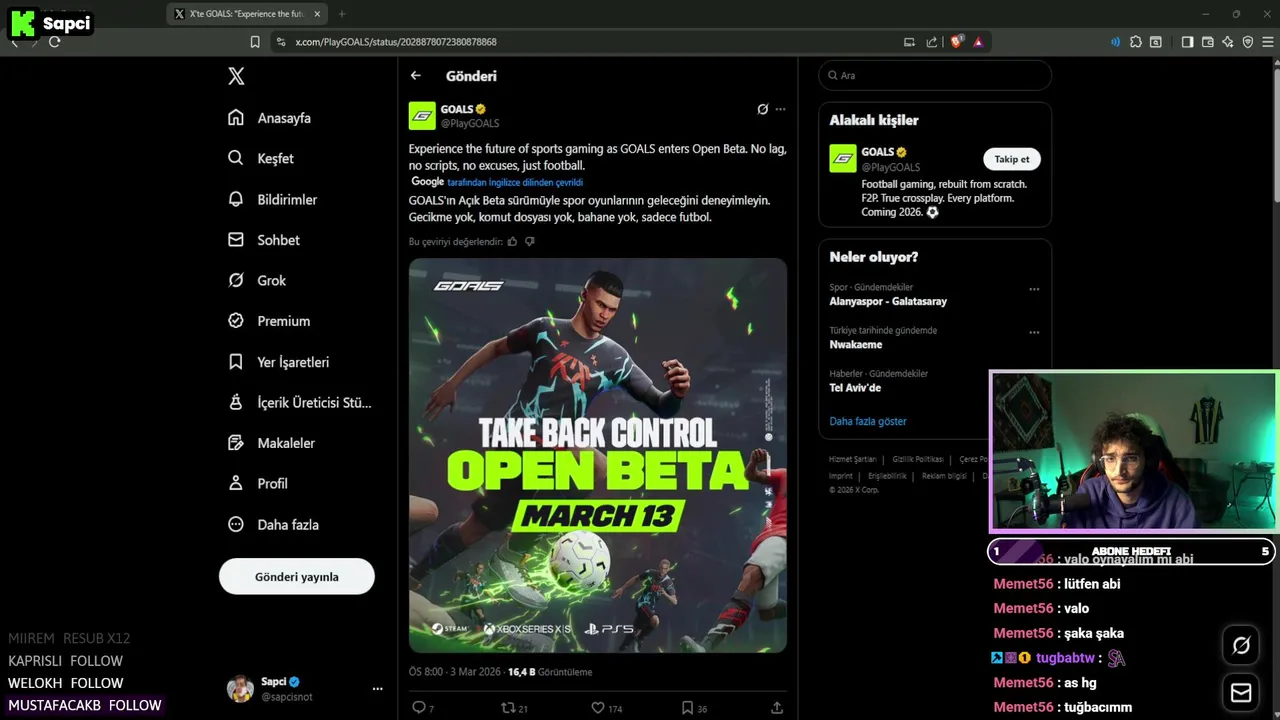
Task: Open Sapci account options menu
Action: click(x=377, y=688)
